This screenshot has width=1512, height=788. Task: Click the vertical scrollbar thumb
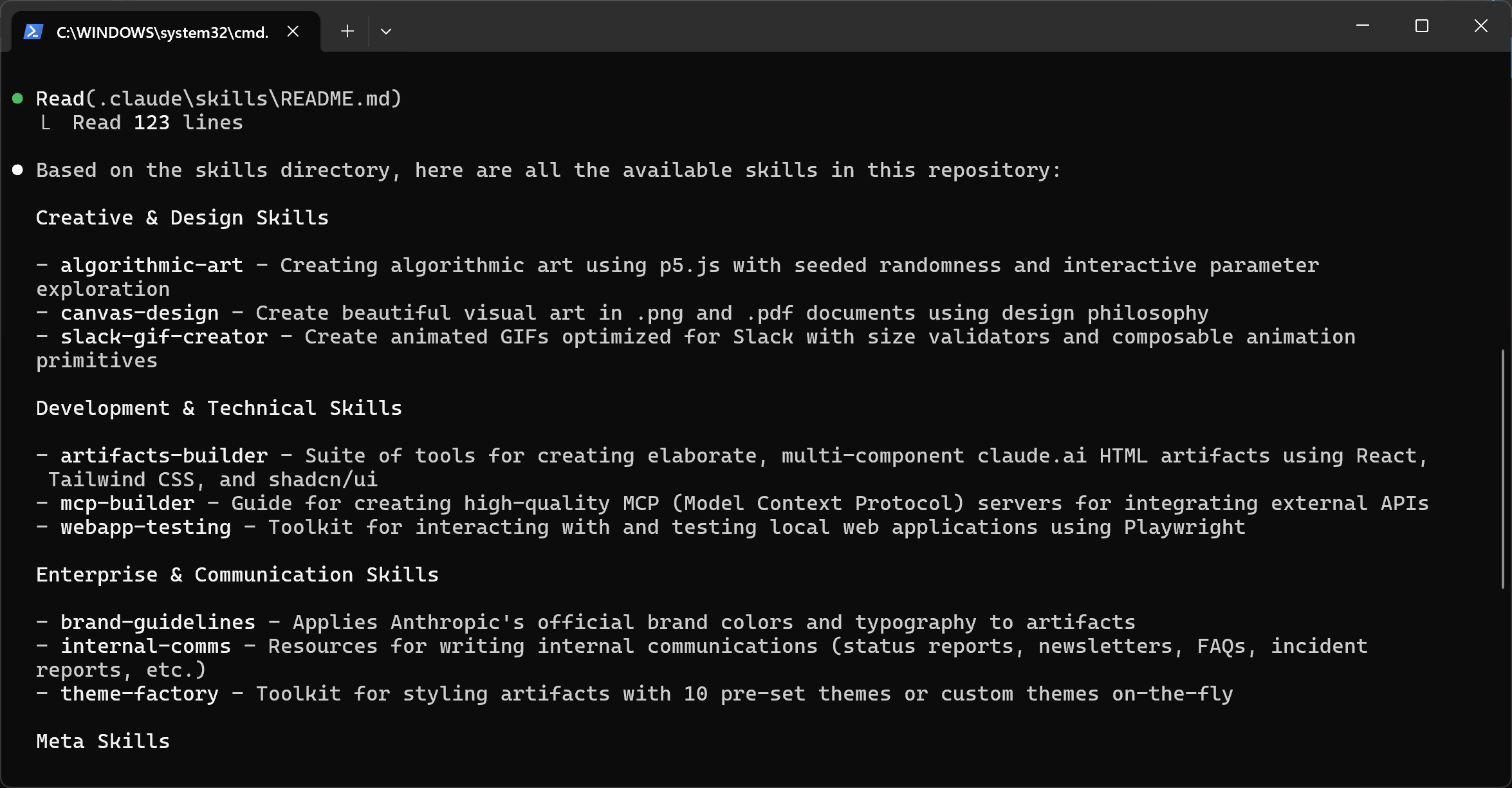[x=1503, y=470]
